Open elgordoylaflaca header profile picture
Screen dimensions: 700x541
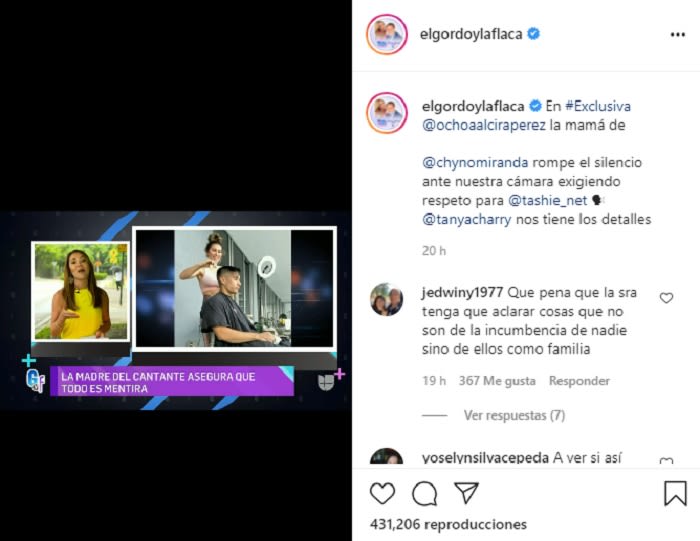coord(387,34)
